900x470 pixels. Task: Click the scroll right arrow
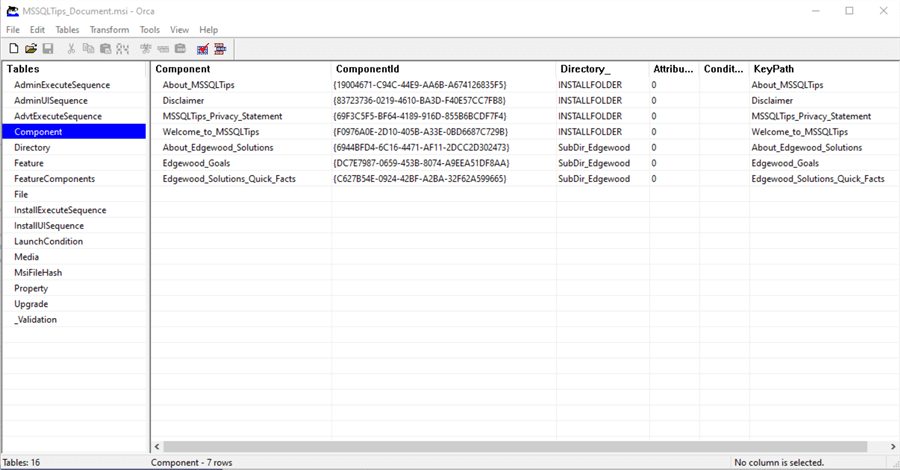click(893, 446)
